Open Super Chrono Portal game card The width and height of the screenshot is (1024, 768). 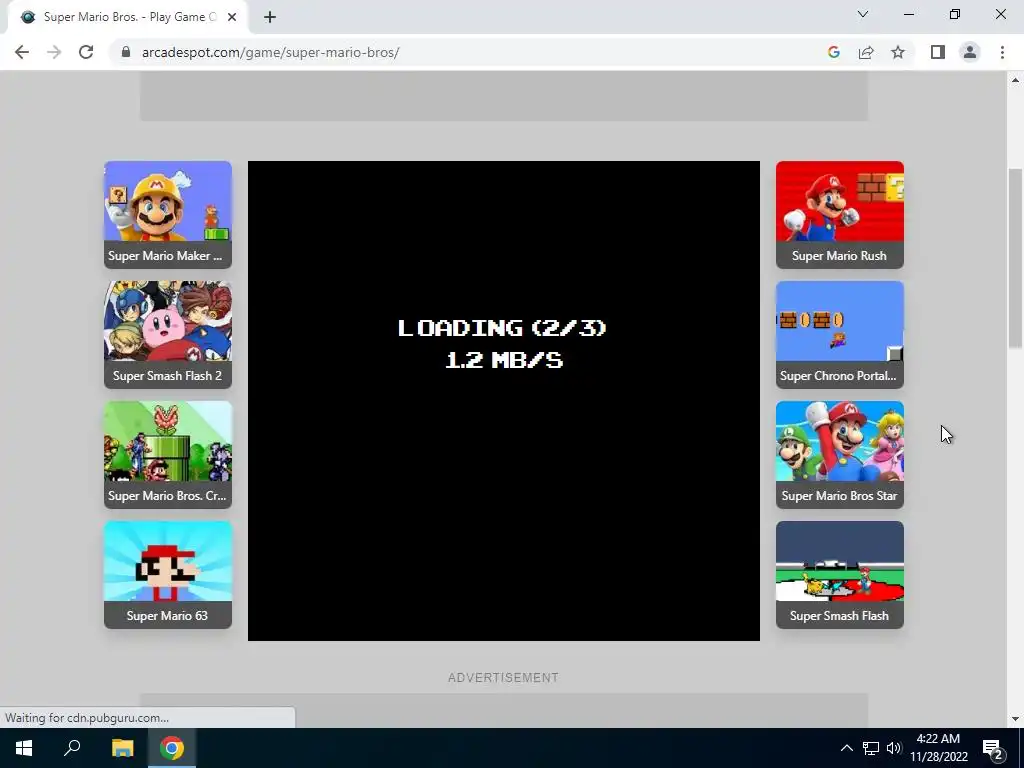(840, 335)
